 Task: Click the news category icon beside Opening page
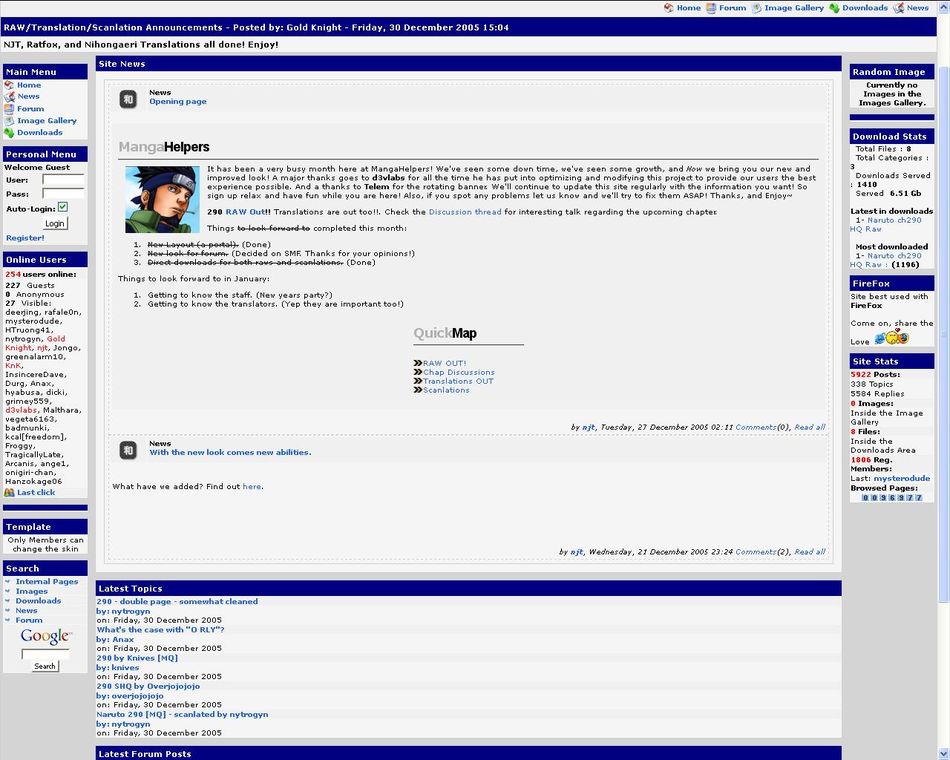point(128,99)
